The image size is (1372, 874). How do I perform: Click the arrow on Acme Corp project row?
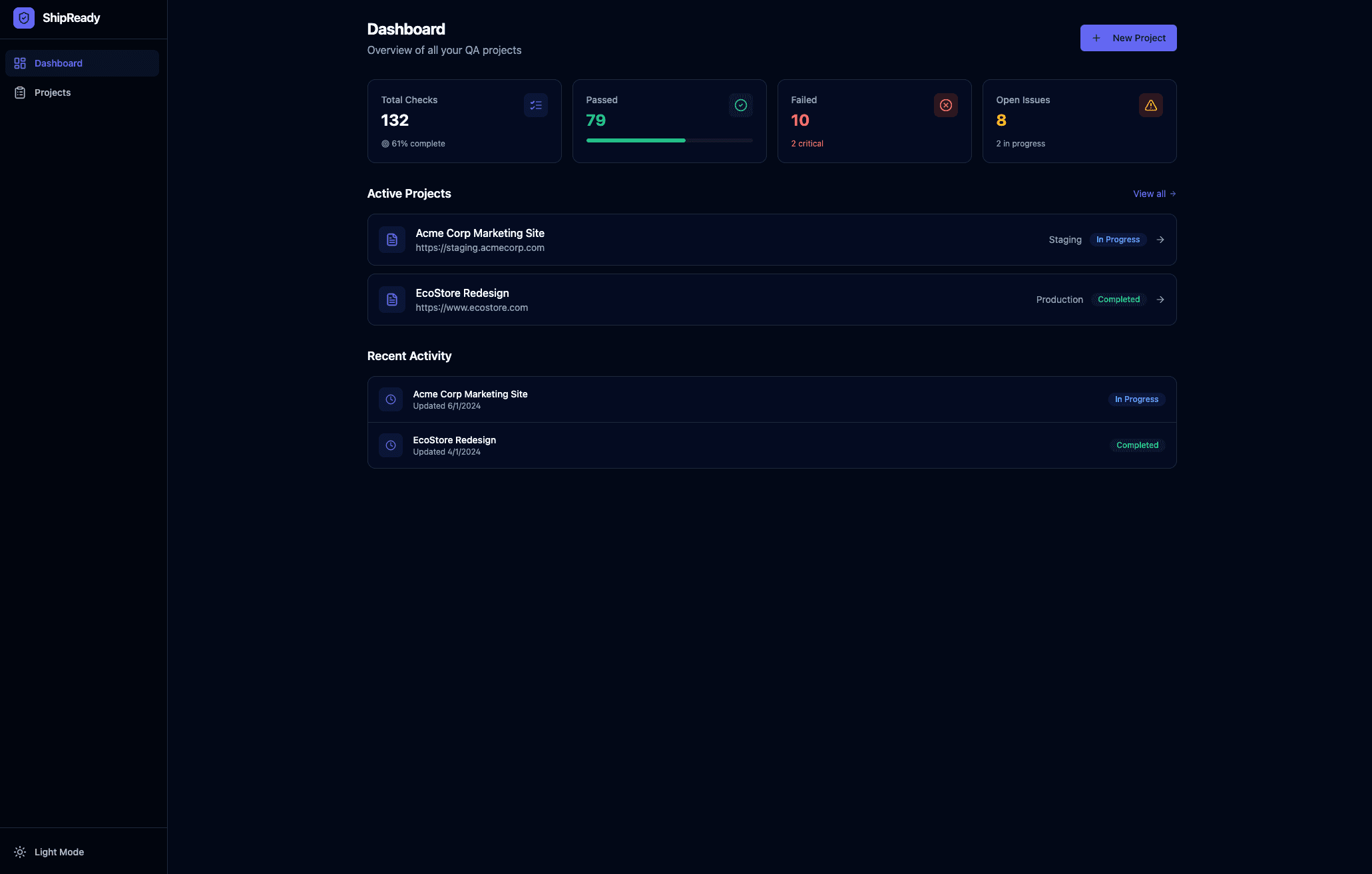(x=1160, y=240)
